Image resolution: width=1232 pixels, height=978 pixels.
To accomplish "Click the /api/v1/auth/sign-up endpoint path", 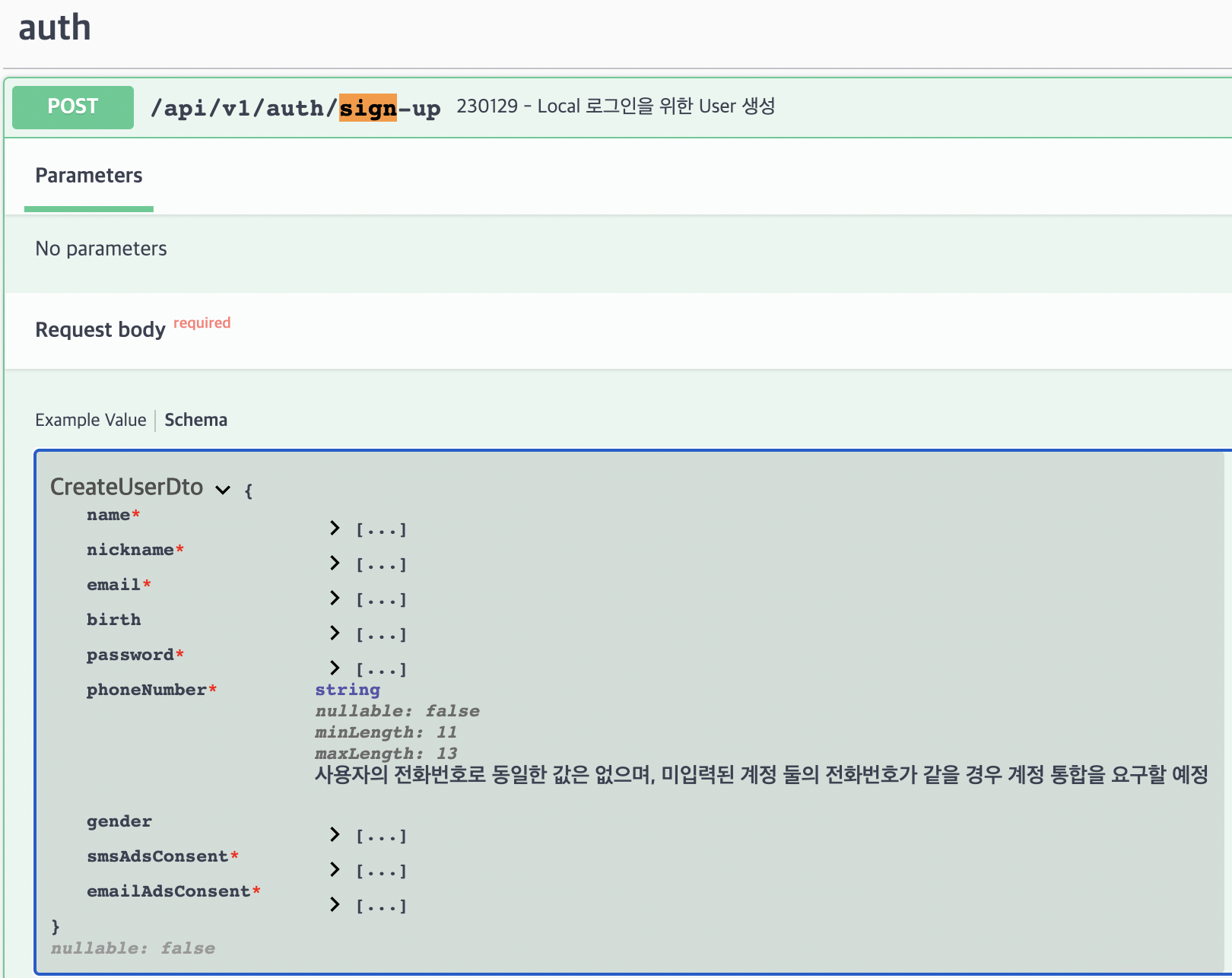I will click(297, 107).
